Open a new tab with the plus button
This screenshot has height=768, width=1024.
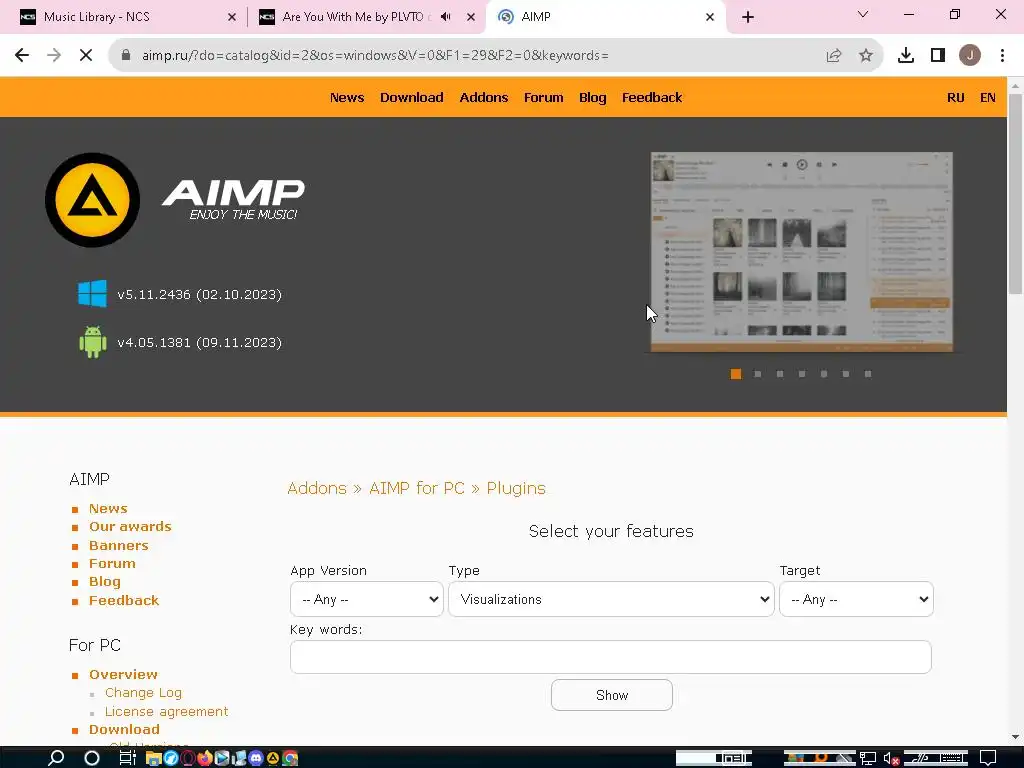click(x=748, y=17)
